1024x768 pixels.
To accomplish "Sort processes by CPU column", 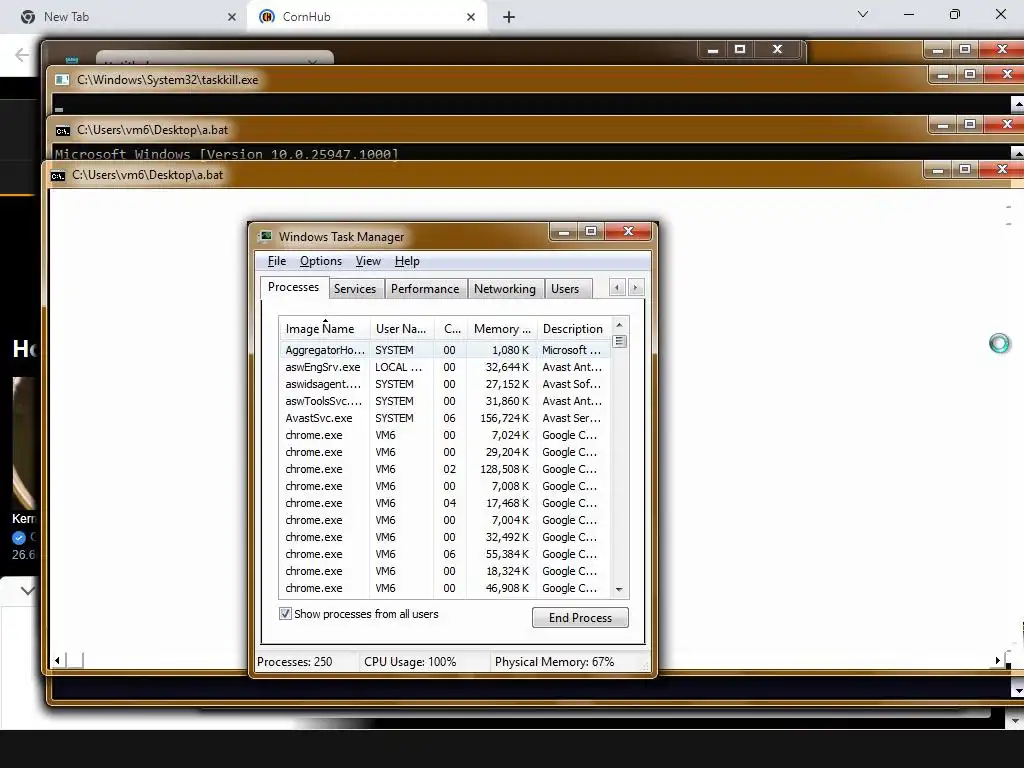I will 451,328.
